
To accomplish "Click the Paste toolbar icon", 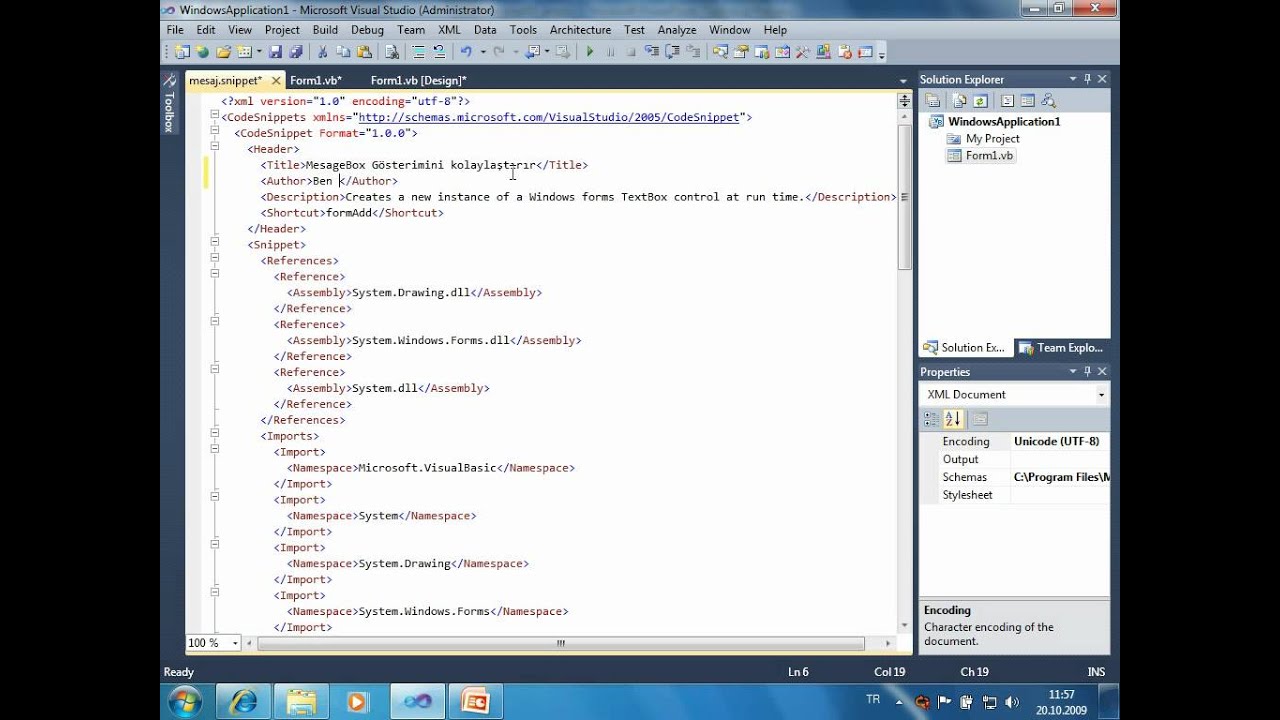I will [x=365, y=52].
